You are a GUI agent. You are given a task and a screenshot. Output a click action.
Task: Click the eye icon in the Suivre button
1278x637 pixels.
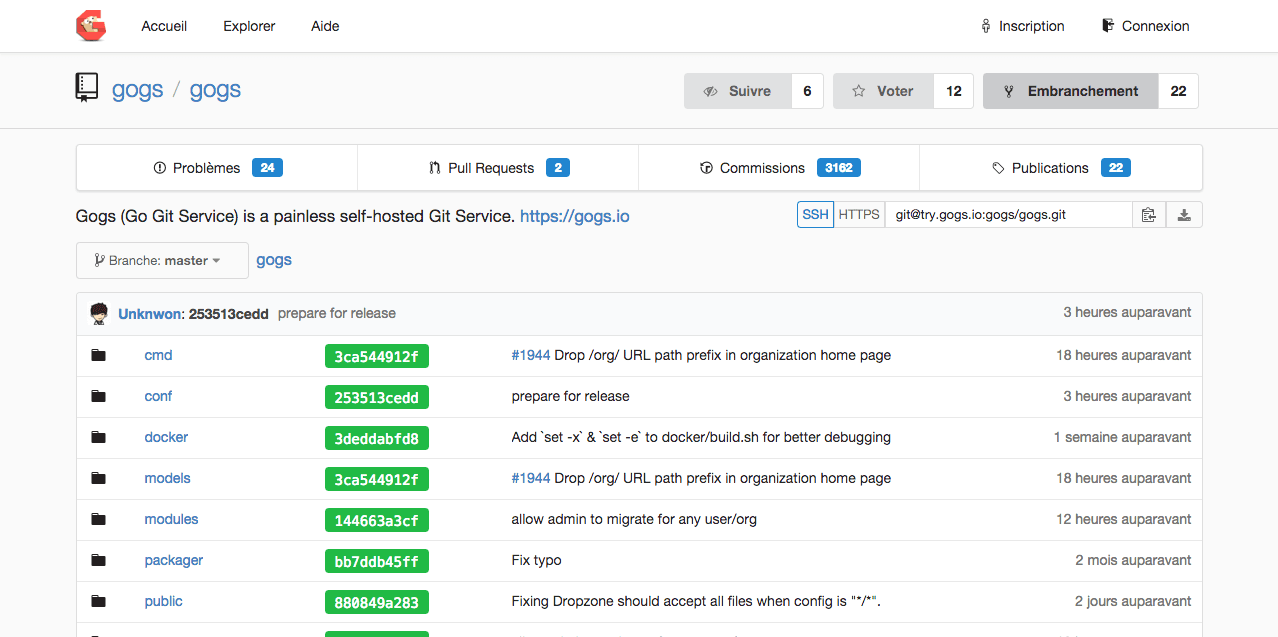point(710,91)
